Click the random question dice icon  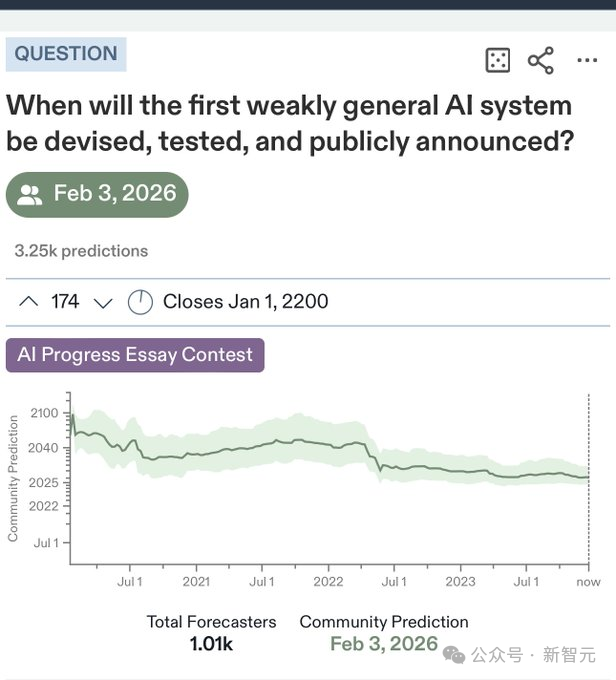tap(497, 61)
